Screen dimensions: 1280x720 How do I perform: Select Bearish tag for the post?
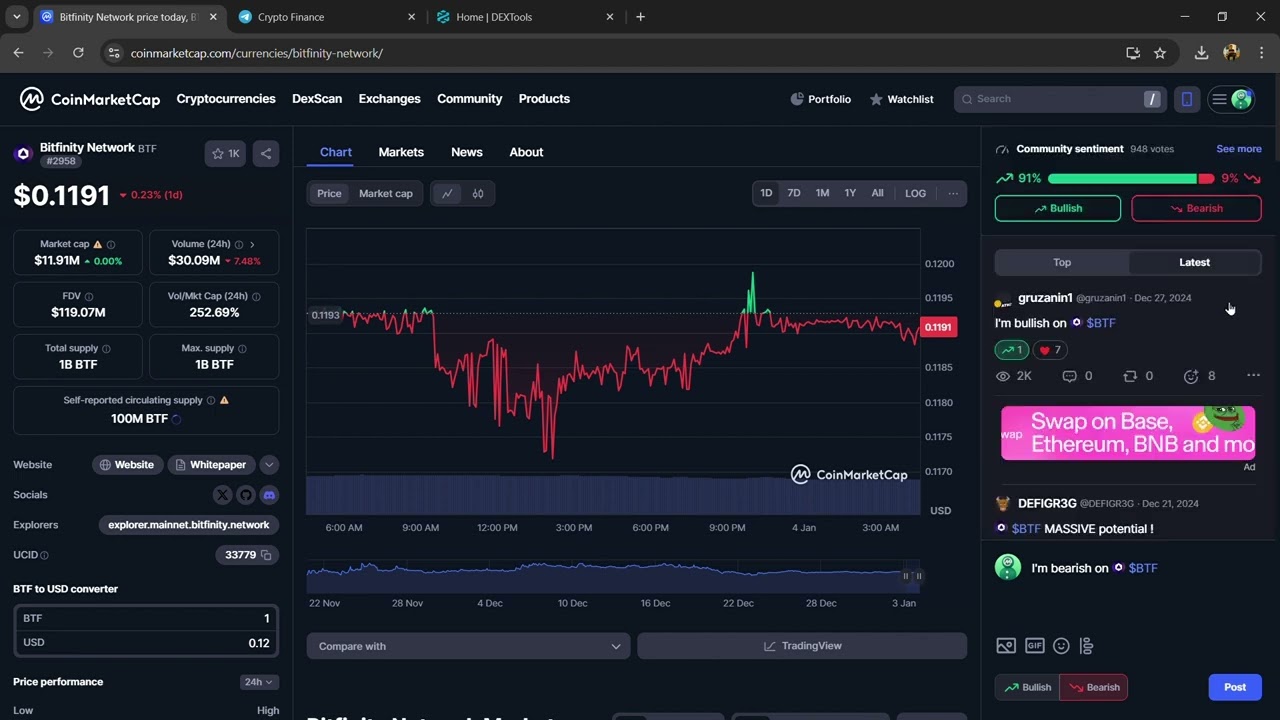point(1094,687)
